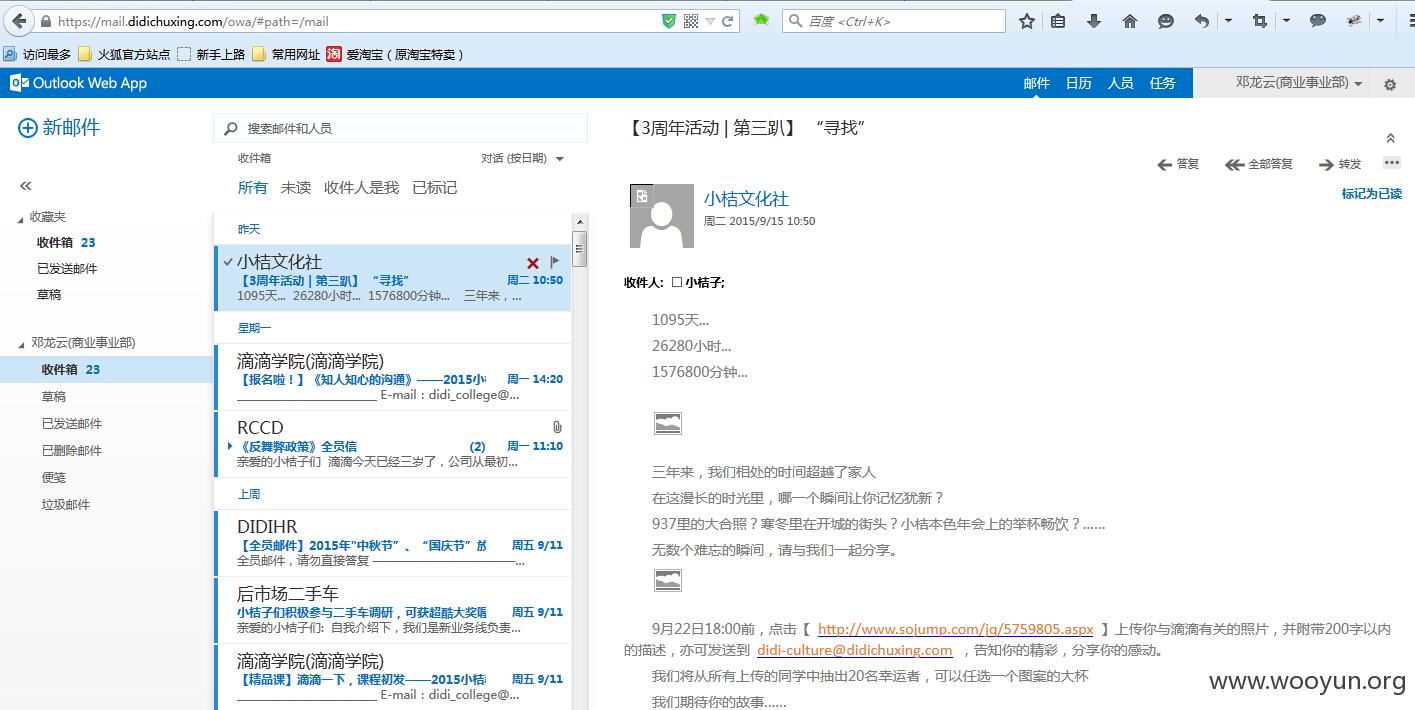The width and height of the screenshot is (1415, 710).
Task: Open the QR code icon in address bar
Action: (691, 21)
